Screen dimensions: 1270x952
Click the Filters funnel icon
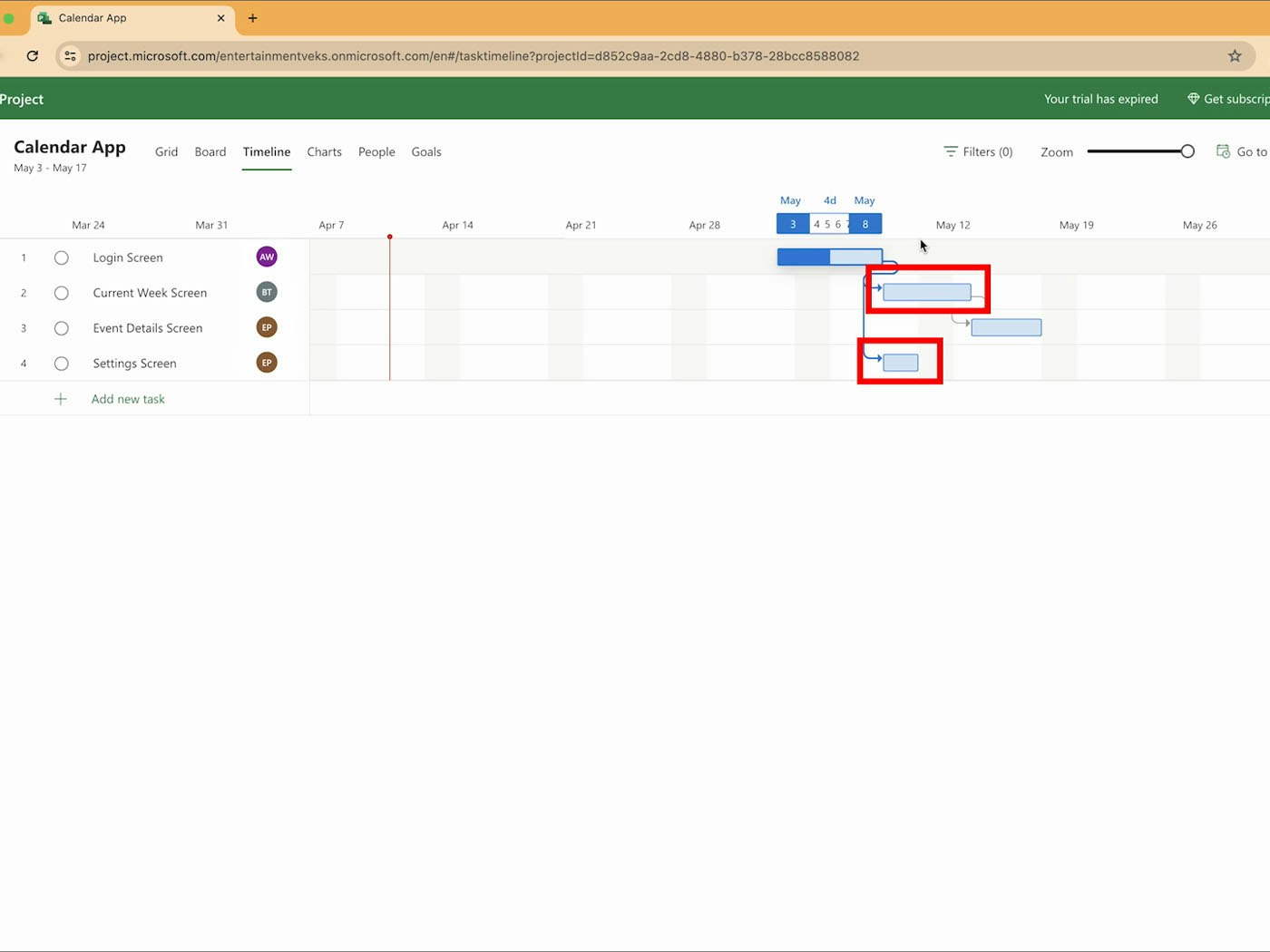[951, 151]
